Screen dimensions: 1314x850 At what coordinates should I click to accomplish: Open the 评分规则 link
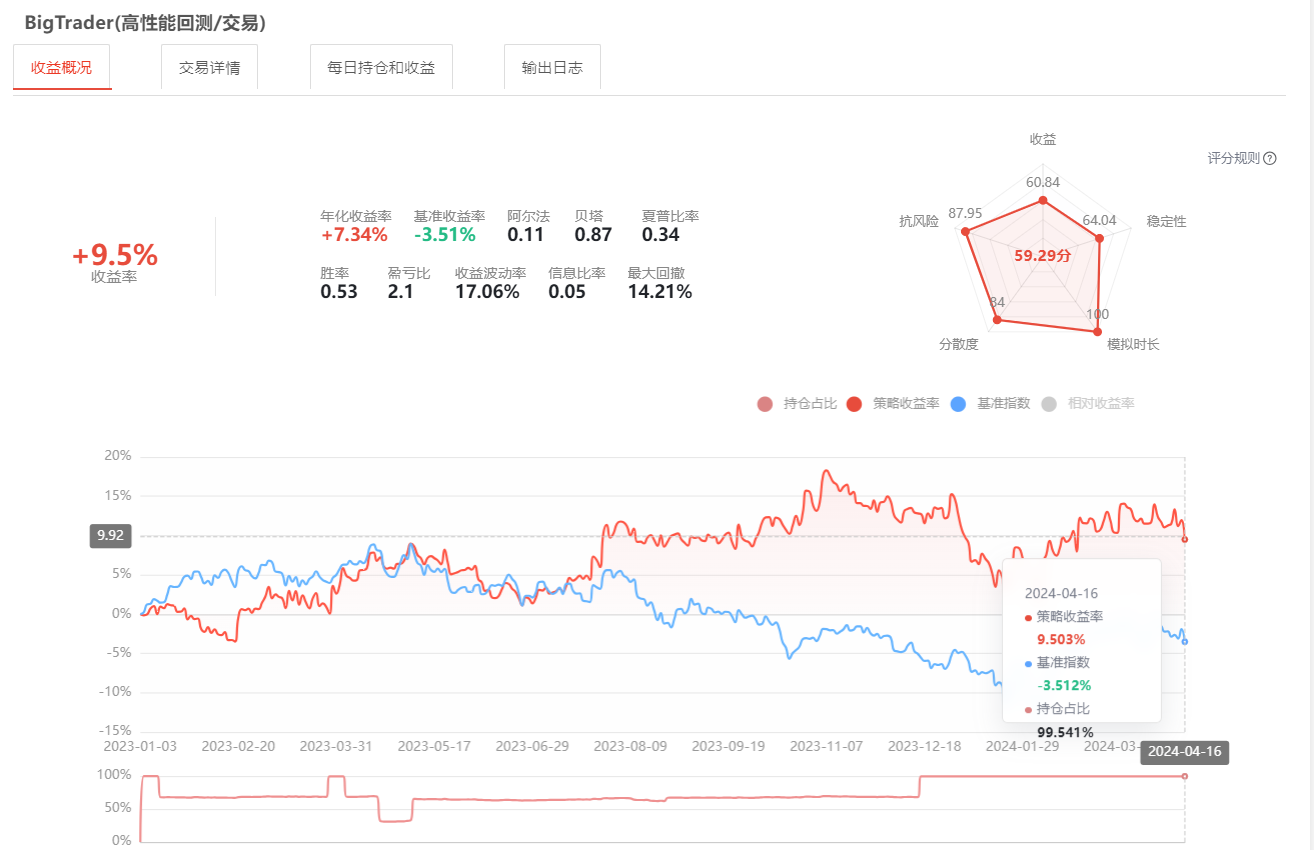(1234, 158)
